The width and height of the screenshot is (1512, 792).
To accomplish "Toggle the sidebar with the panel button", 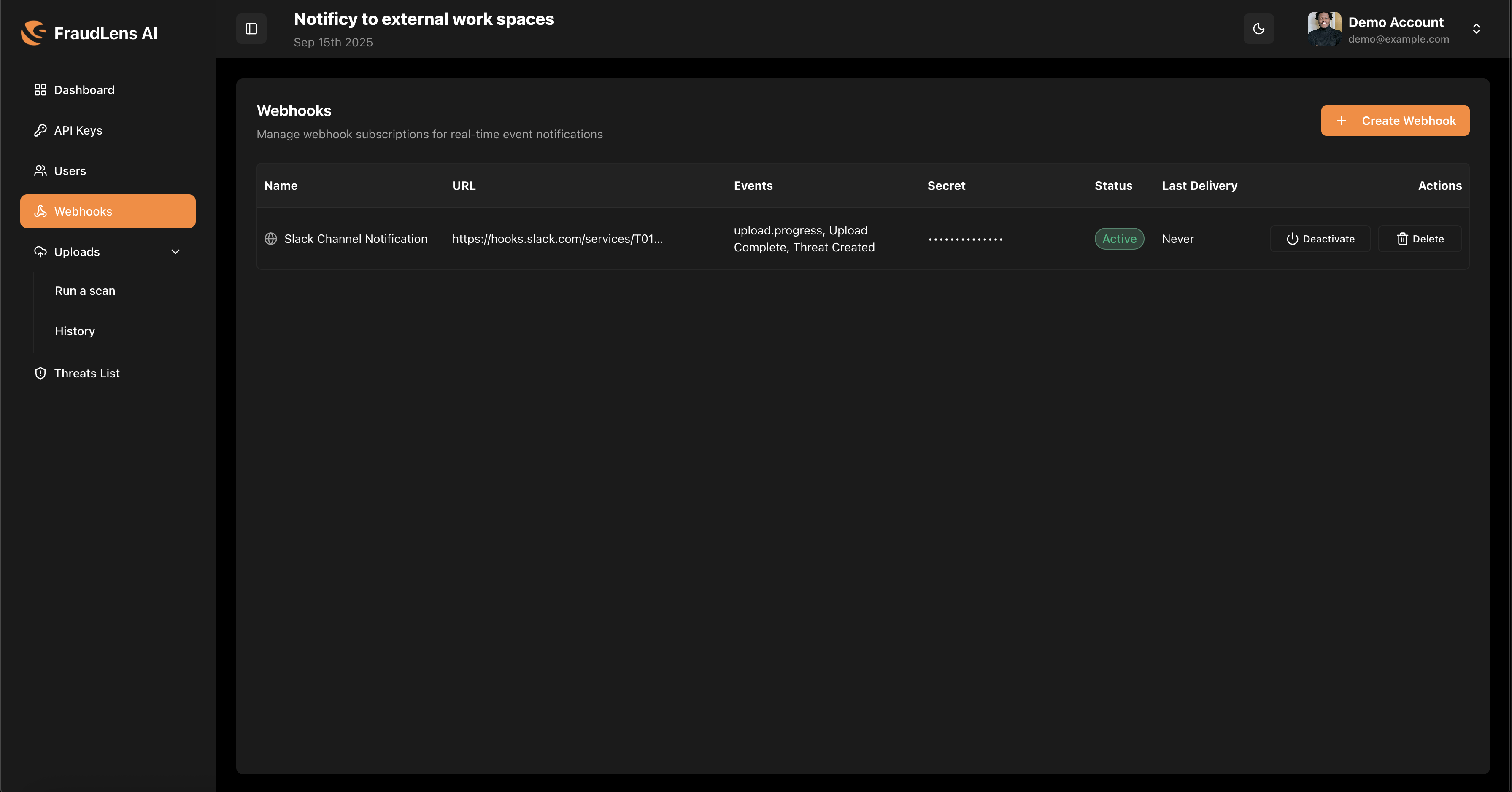I will pos(251,28).
